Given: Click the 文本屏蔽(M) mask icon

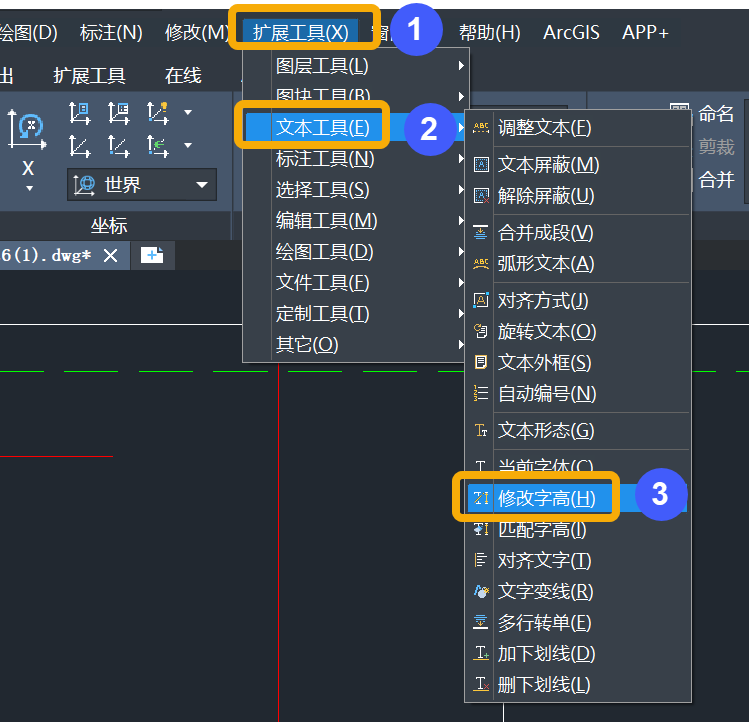Looking at the screenshot, I should tap(481, 164).
